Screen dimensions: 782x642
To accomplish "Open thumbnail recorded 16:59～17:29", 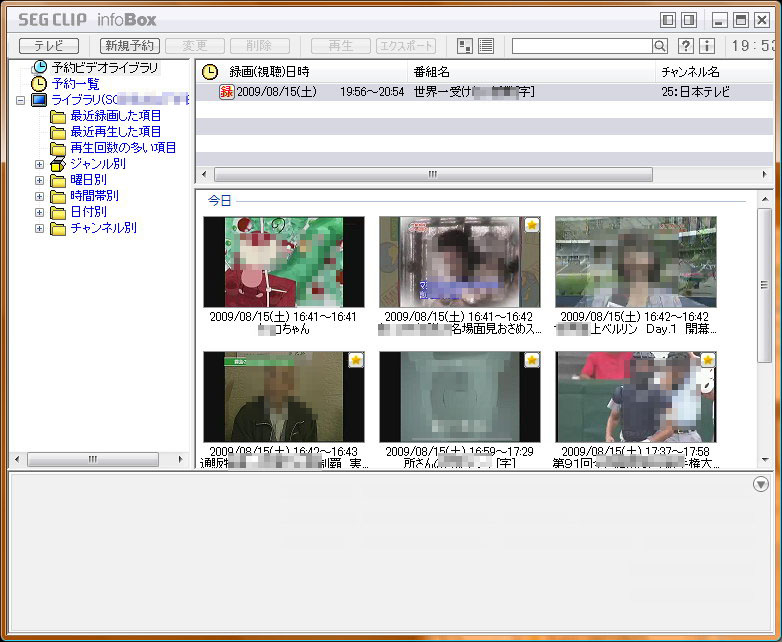I will pos(460,397).
